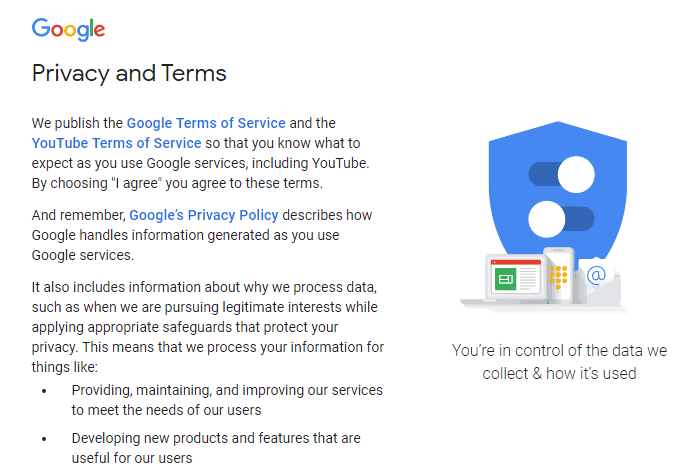Click the paragraph starting "We publish the"
The height and width of the screenshot is (470, 700).
click(x=80, y=123)
